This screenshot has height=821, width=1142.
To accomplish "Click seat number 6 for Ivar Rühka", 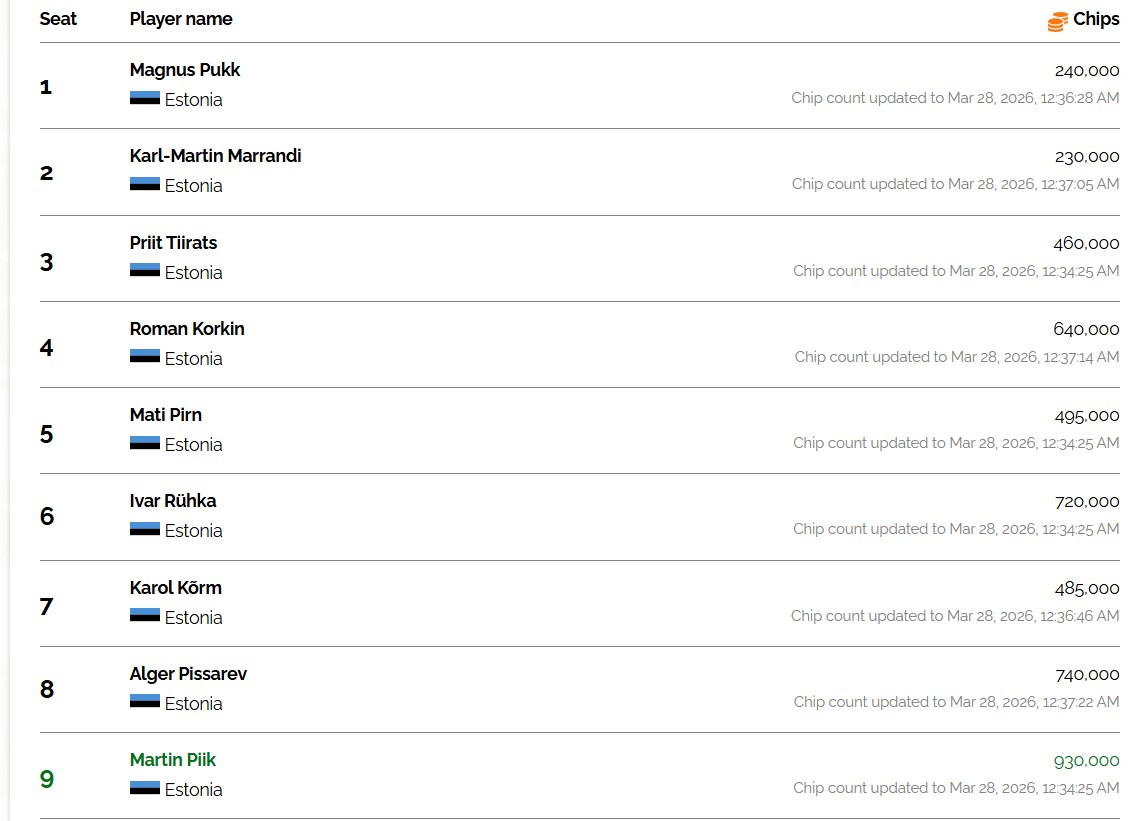I will [x=46, y=517].
